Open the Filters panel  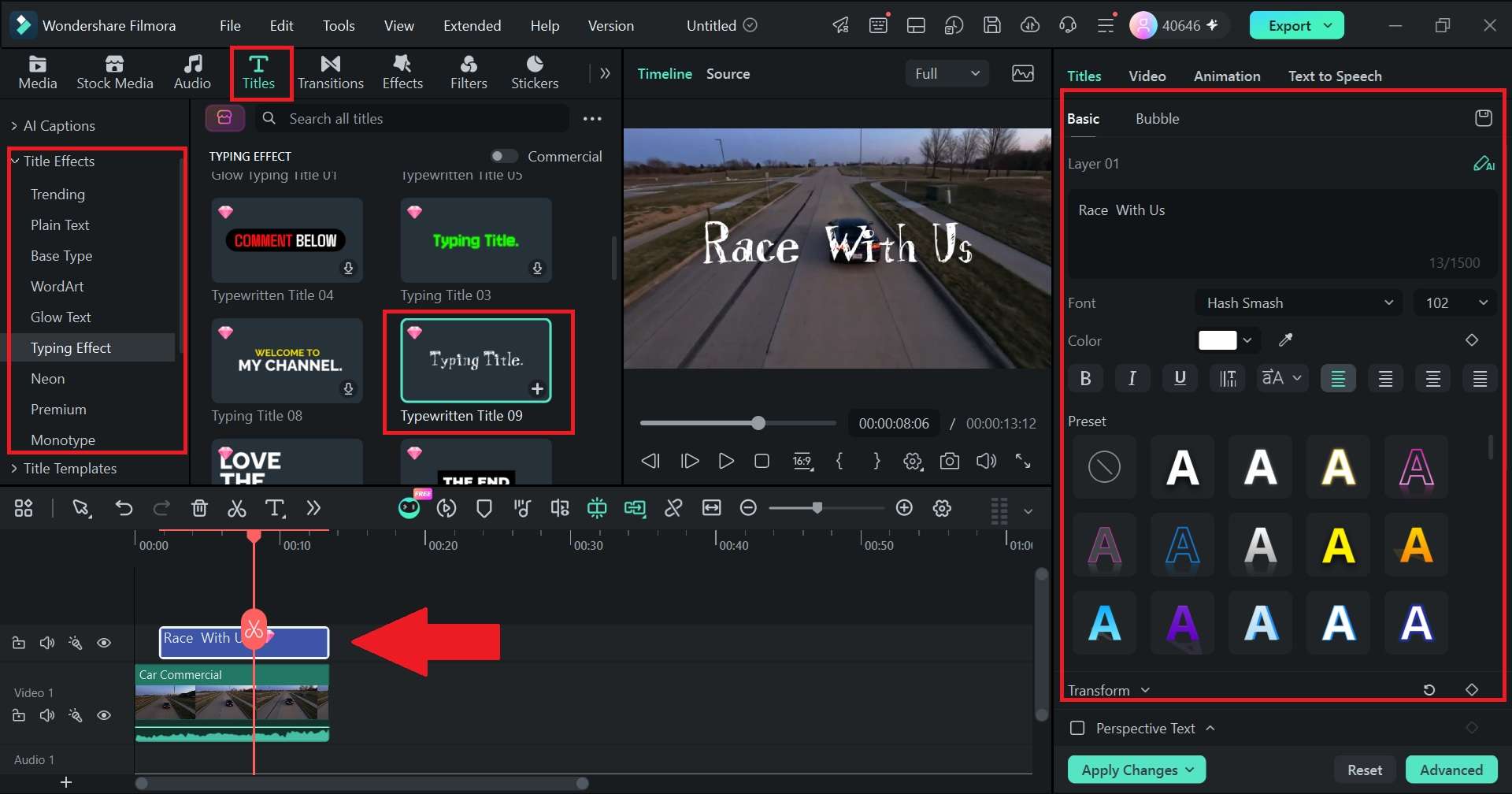click(469, 72)
